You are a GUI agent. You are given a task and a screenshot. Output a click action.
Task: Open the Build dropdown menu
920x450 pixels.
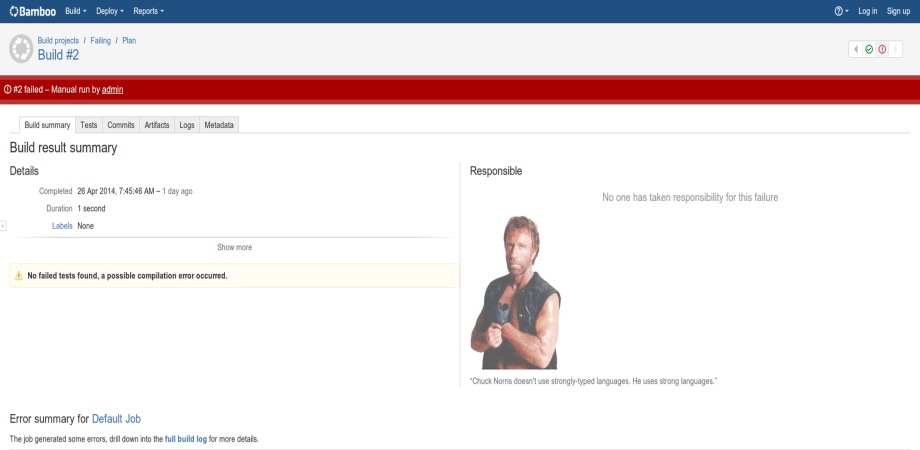pos(75,11)
